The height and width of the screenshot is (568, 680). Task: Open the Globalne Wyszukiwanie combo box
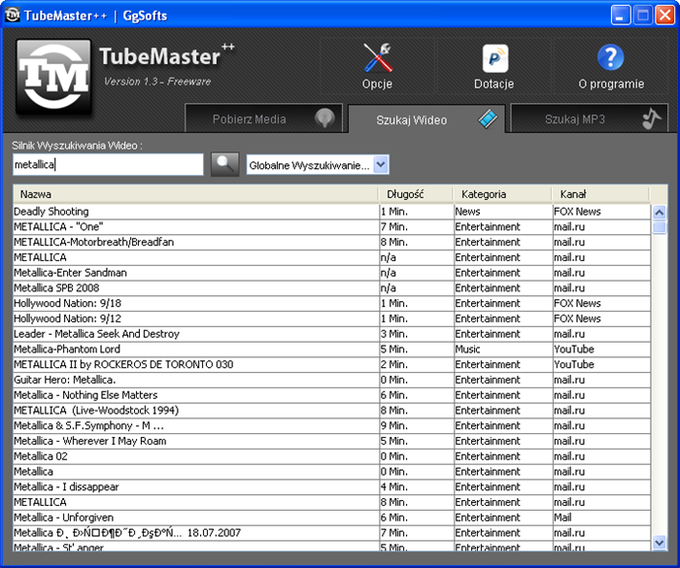(317, 165)
